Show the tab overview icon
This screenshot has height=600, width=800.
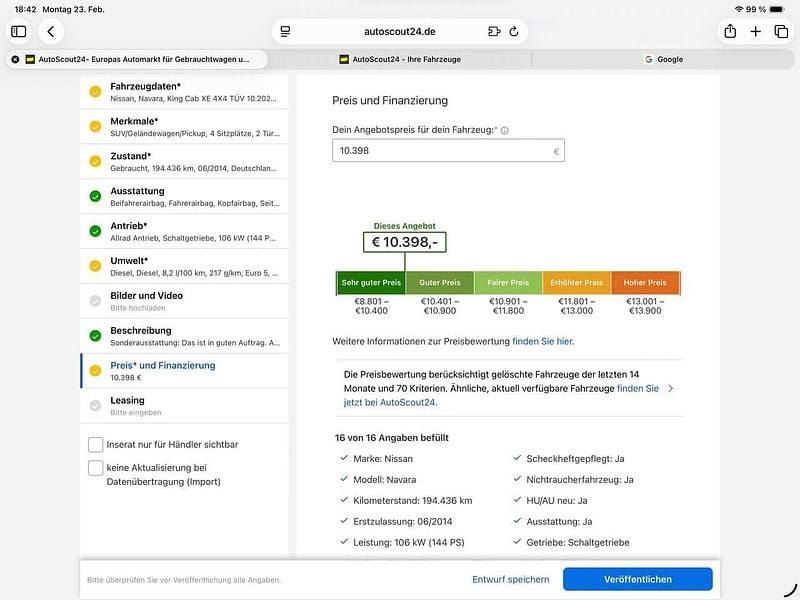pyautogui.click(x=781, y=32)
